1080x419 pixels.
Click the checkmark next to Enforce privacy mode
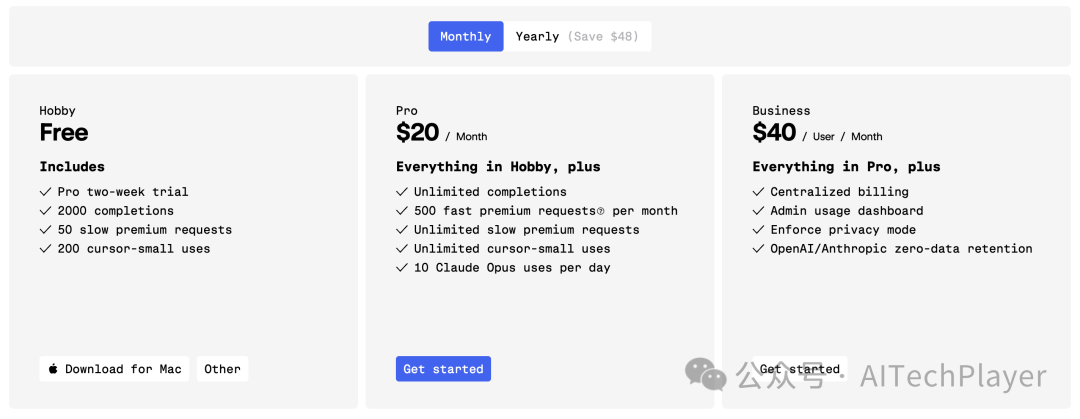(758, 229)
